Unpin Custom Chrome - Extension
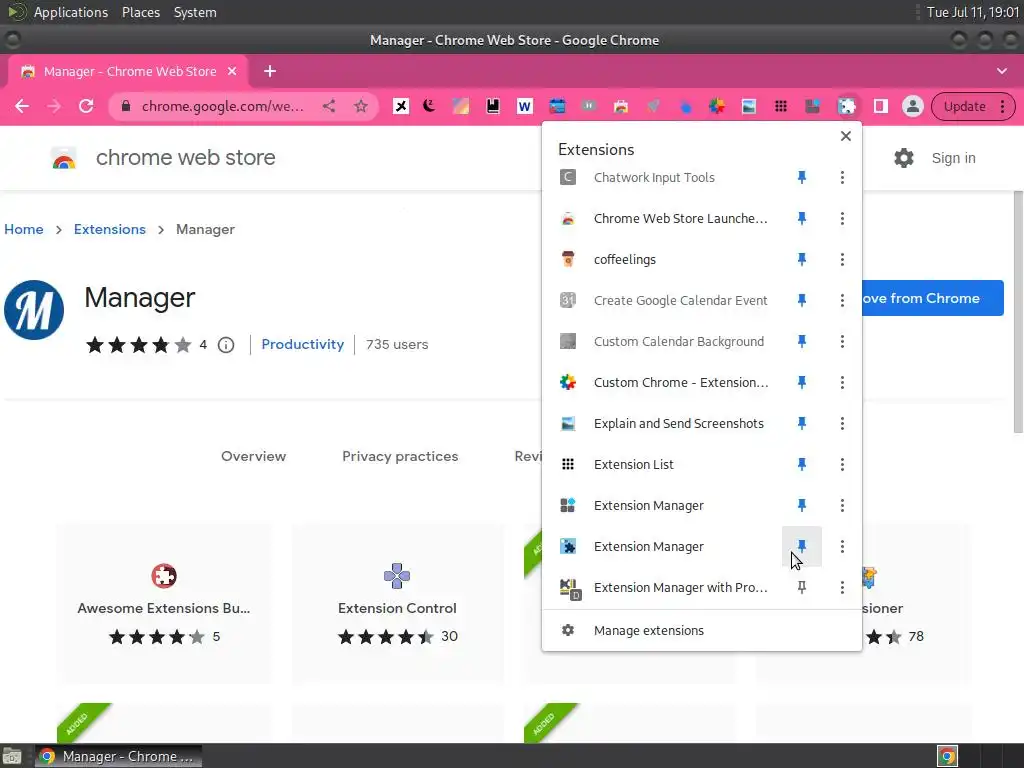Image resolution: width=1024 pixels, height=768 pixels. pyautogui.click(x=801, y=382)
